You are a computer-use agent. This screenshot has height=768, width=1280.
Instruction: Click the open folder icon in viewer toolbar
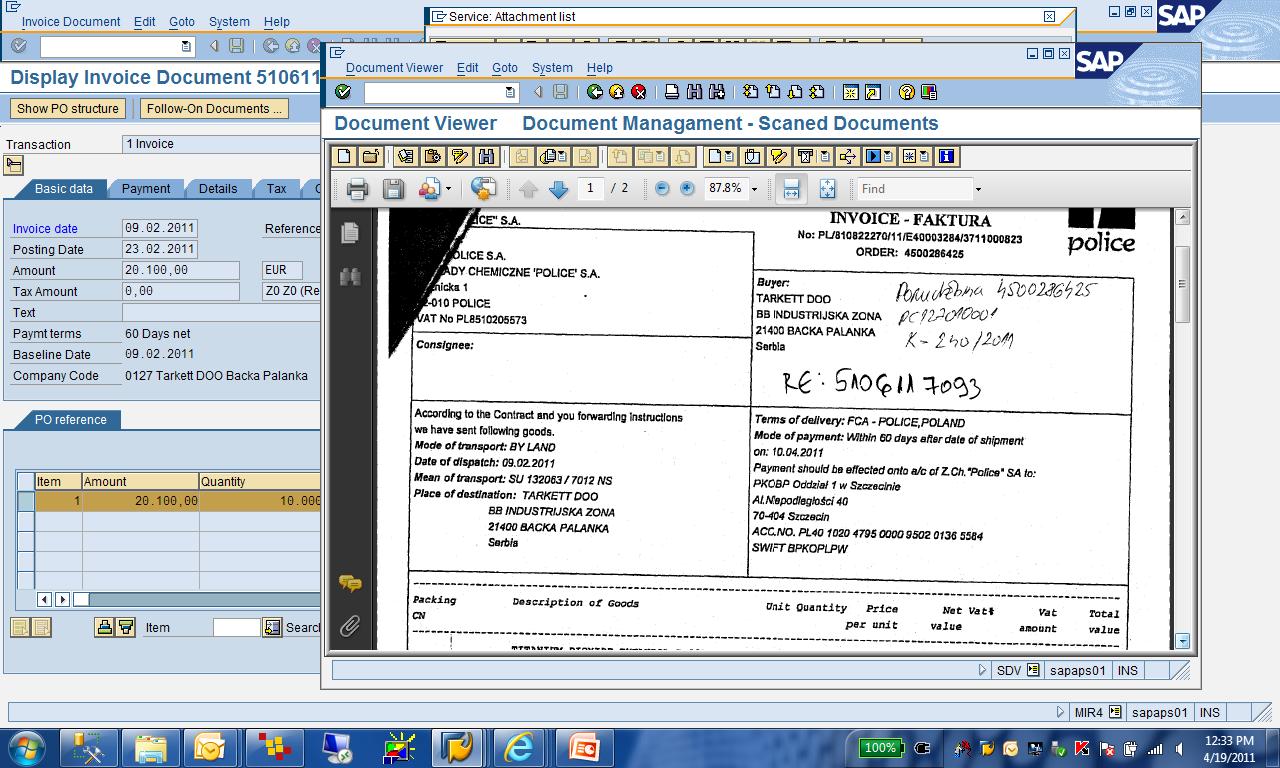tap(370, 156)
